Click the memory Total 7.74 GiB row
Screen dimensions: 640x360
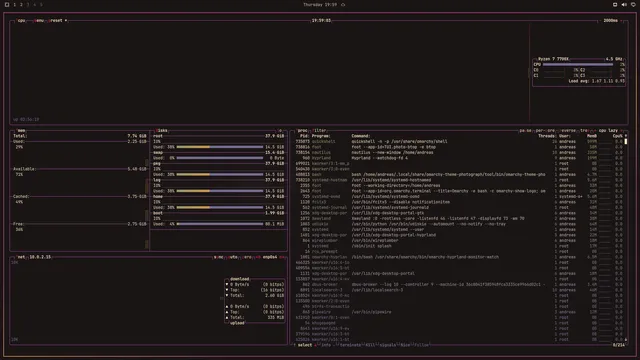(x=80, y=136)
